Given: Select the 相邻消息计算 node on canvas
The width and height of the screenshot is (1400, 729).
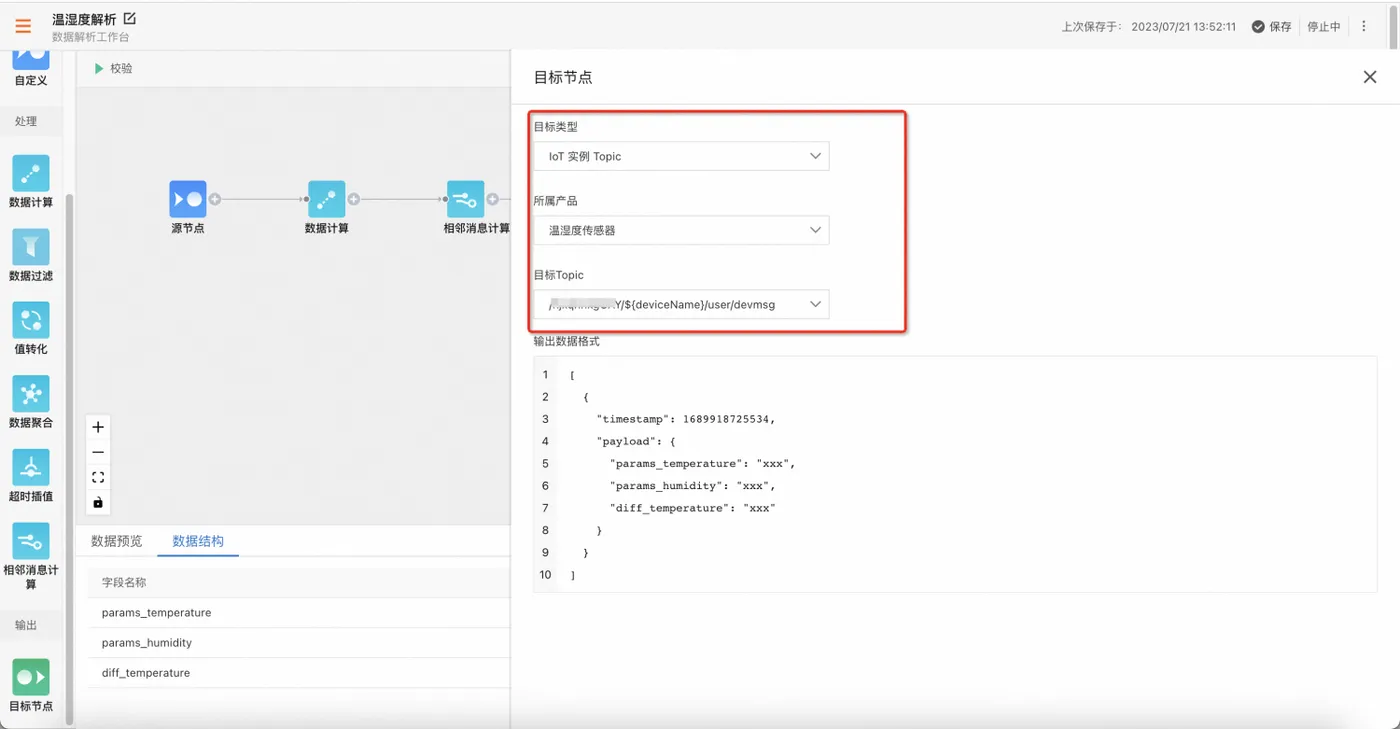Looking at the screenshot, I should click(x=465, y=199).
